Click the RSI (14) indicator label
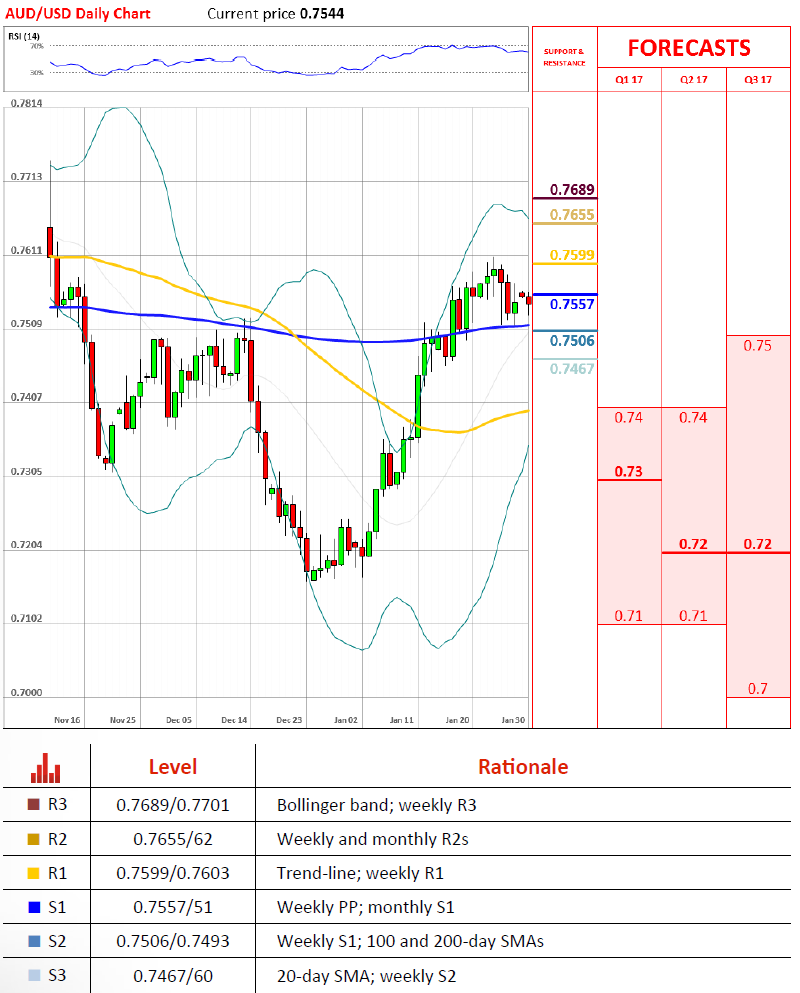Screen dimensions: 800x993 click(x=24, y=36)
